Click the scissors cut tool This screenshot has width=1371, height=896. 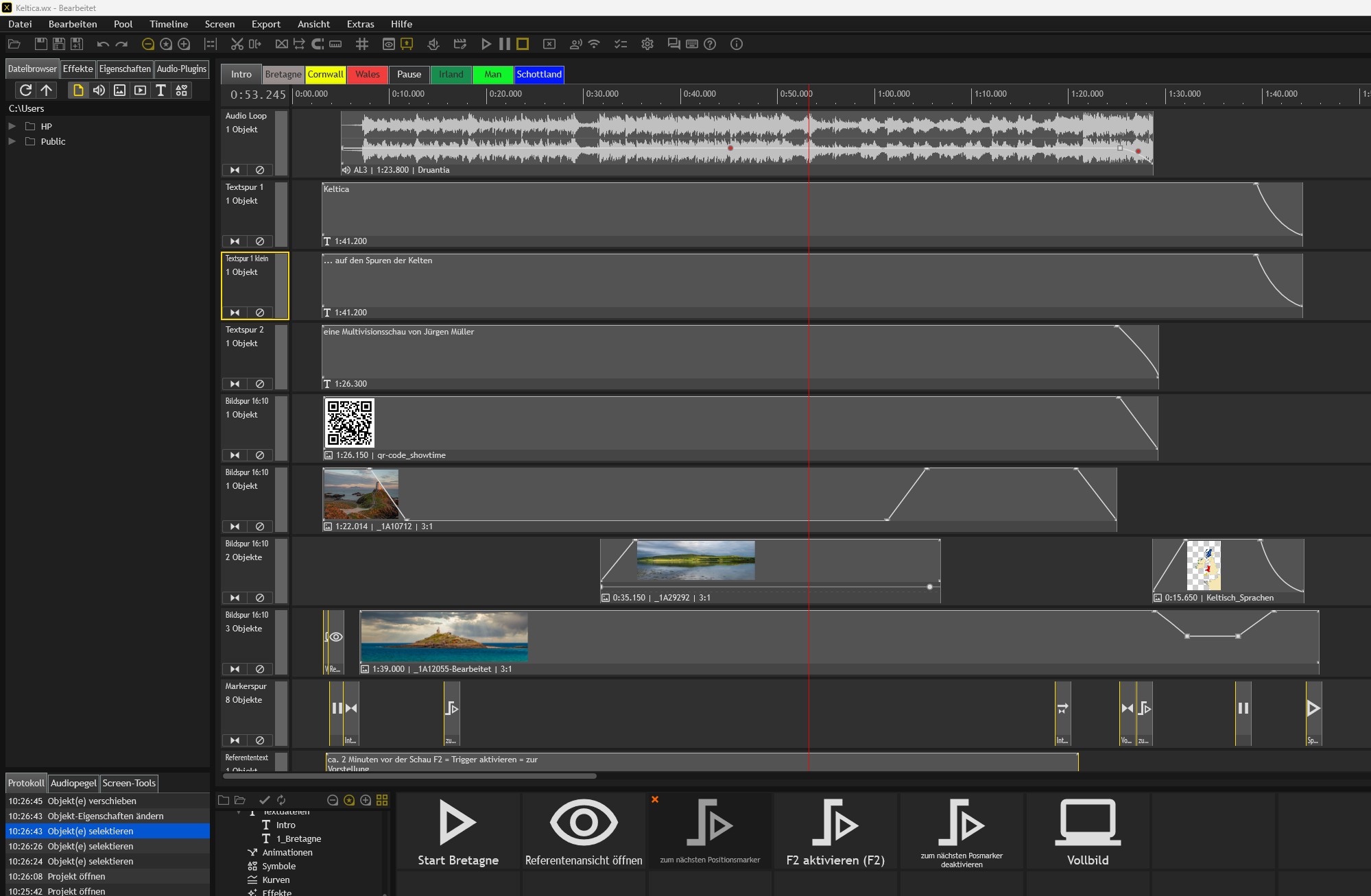coord(237,44)
